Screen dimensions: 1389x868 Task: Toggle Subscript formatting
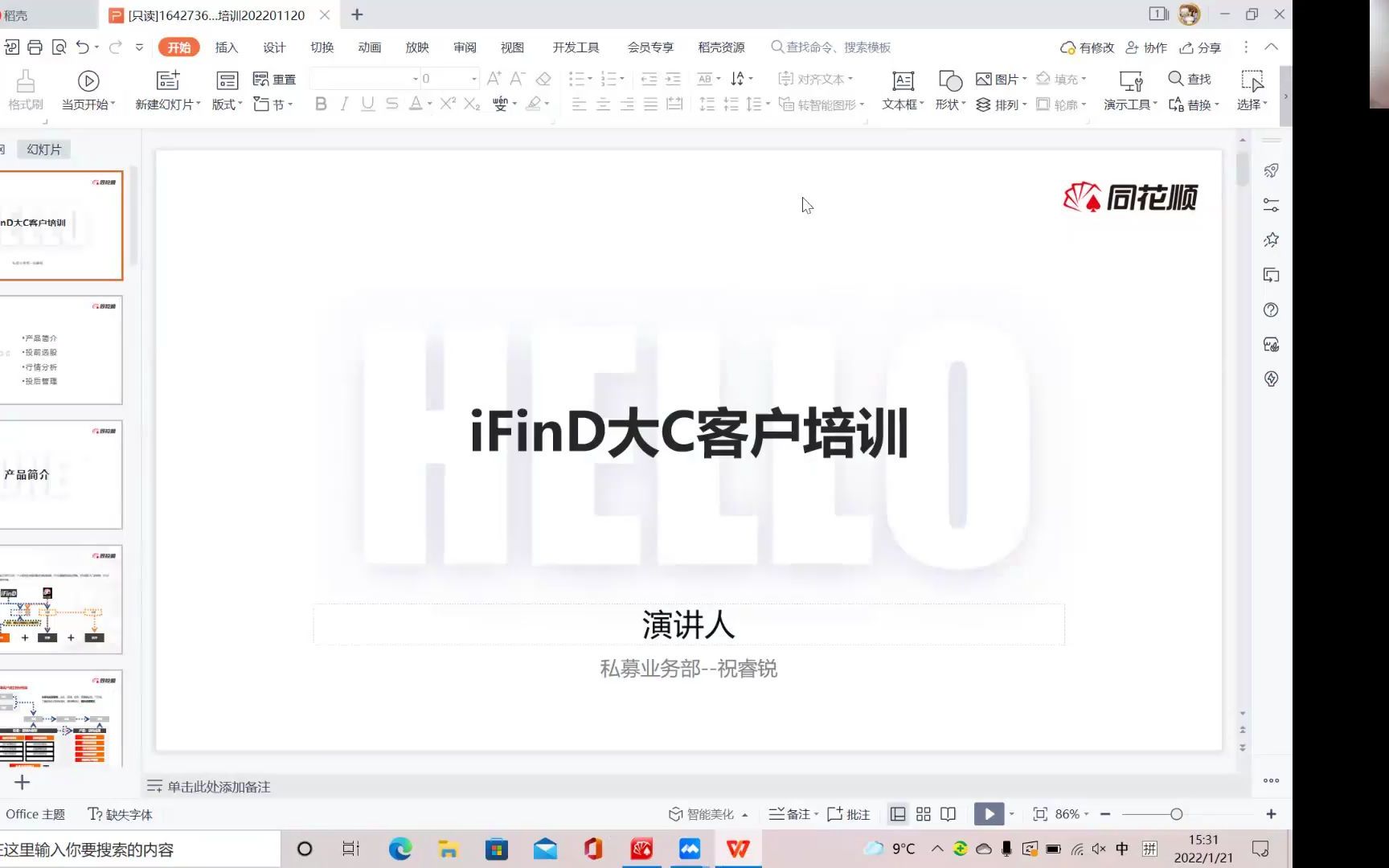tap(472, 104)
